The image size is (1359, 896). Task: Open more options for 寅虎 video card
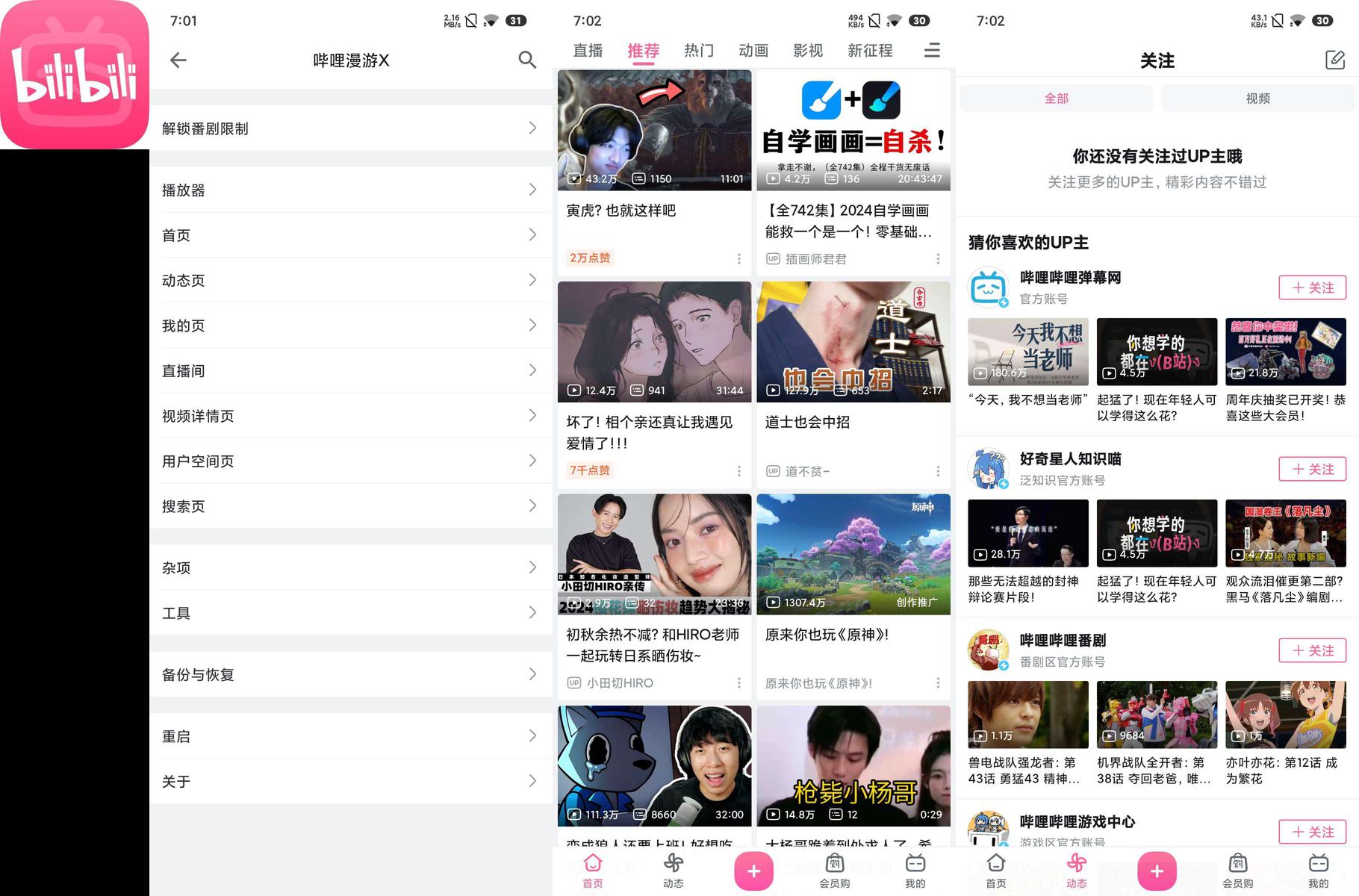click(x=739, y=258)
